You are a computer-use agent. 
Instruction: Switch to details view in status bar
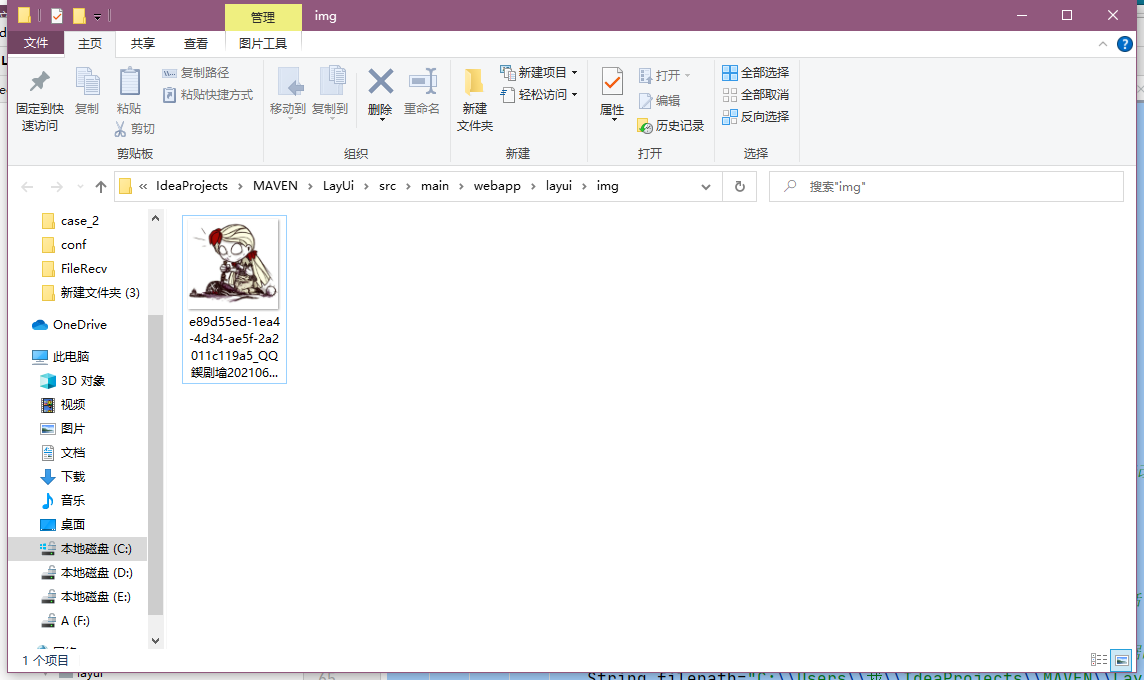click(x=1099, y=660)
